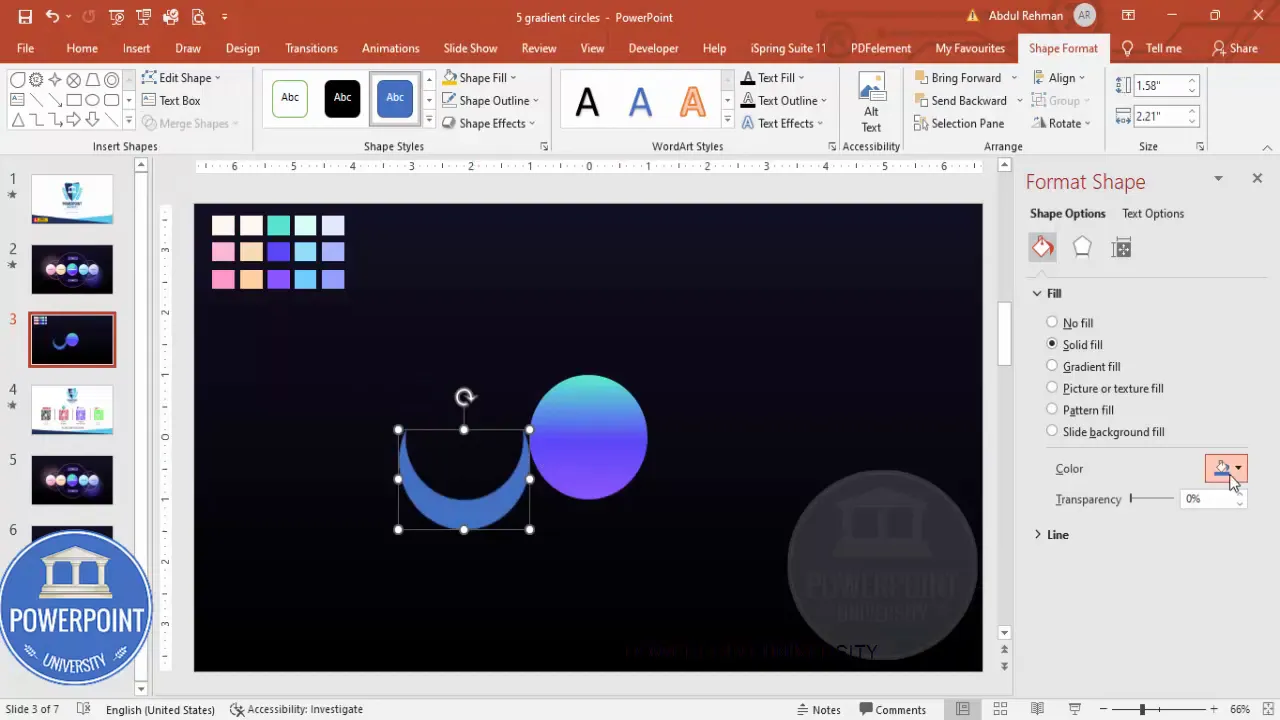Switch to Text Options in Format Shape
Screen dimensions: 1280x720
[1152, 213]
